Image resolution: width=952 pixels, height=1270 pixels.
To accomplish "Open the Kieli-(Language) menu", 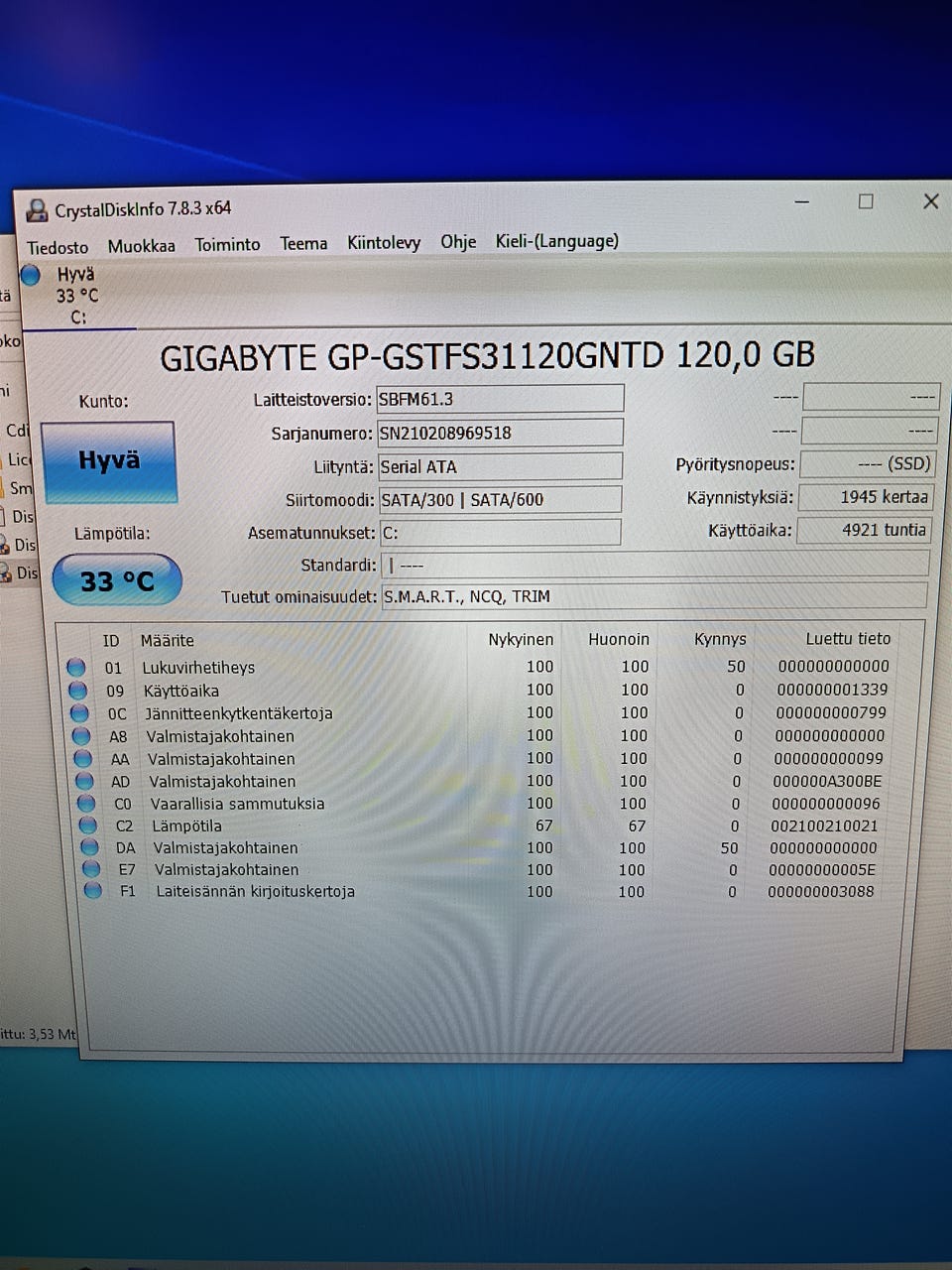I will (x=557, y=241).
